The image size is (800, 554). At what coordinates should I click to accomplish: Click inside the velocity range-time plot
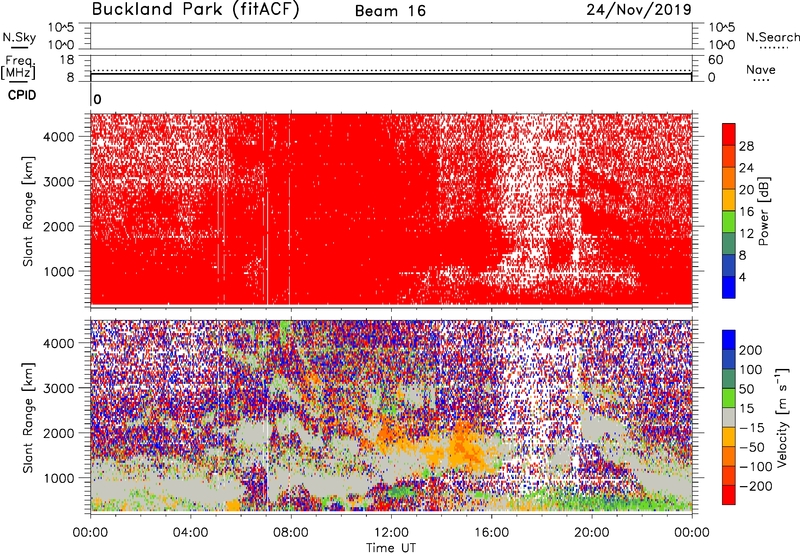click(391, 416)
